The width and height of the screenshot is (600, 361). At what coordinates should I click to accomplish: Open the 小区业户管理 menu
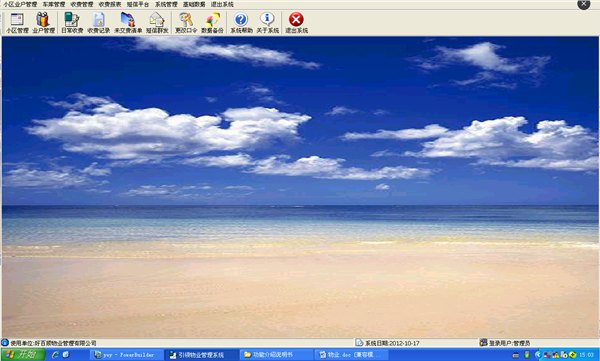coord(20,4)
